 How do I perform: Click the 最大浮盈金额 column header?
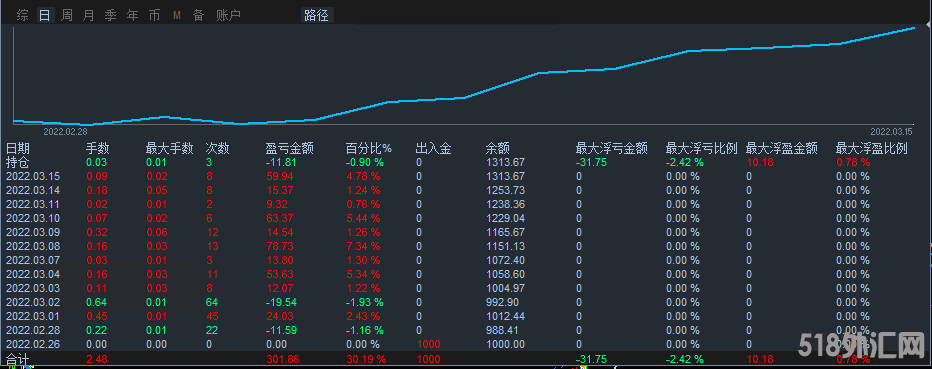tap(782, 149)
